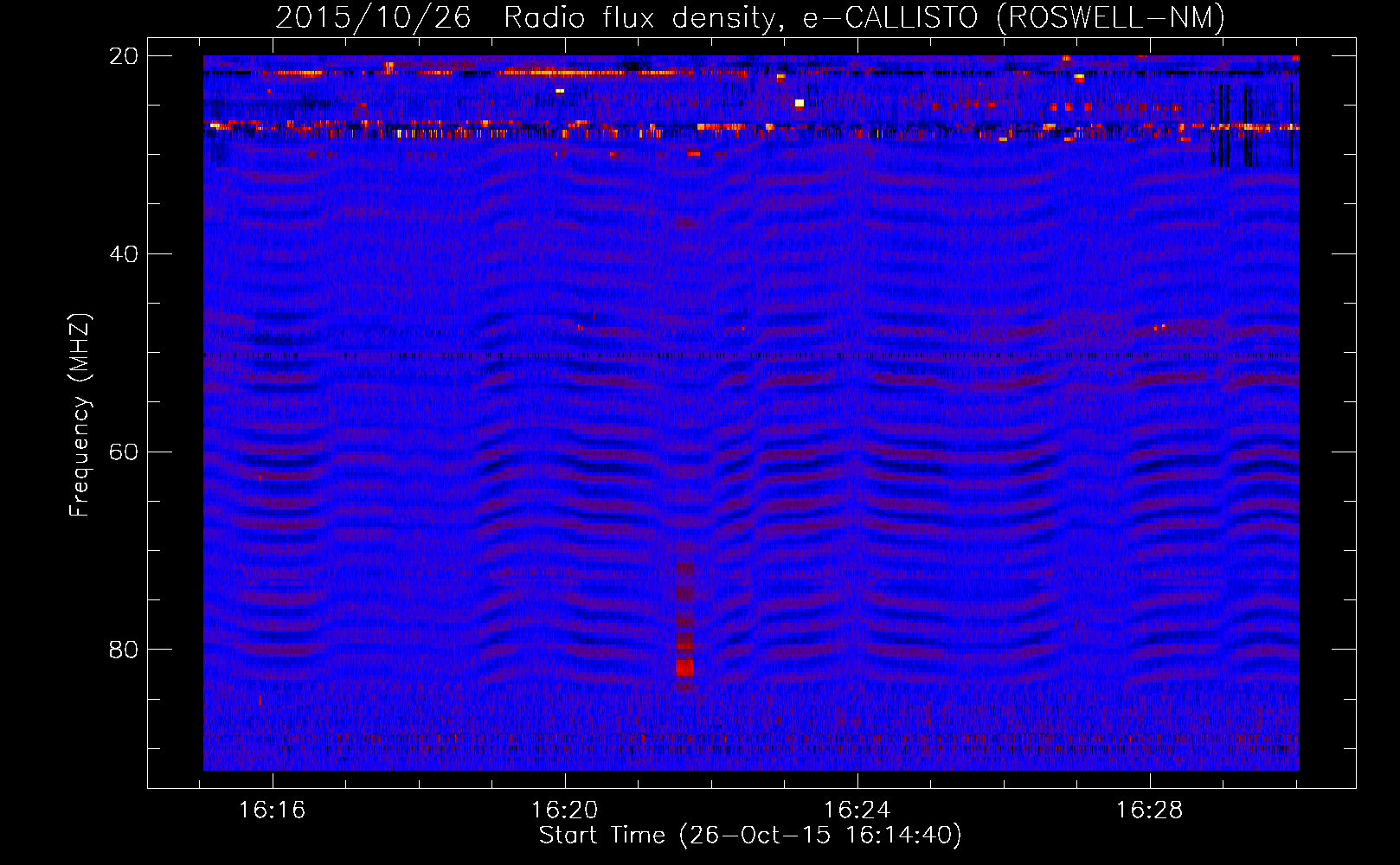Screen dimensions: 1400x865
Task: Click the 16:20 time axis label
Action: point(564,811)
